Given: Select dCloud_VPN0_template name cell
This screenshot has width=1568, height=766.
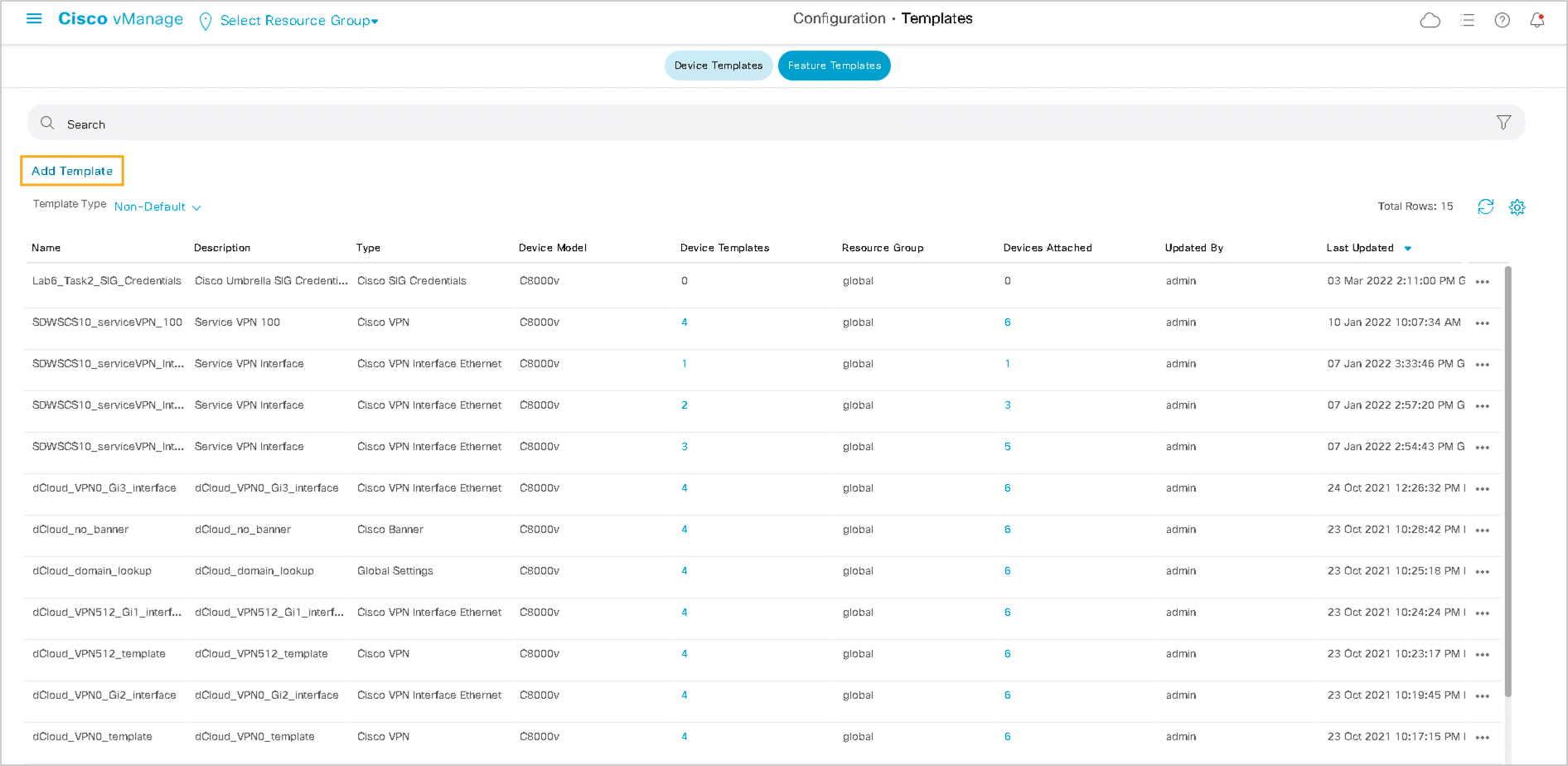Looking at the screenshot, I should click(93, 737).
